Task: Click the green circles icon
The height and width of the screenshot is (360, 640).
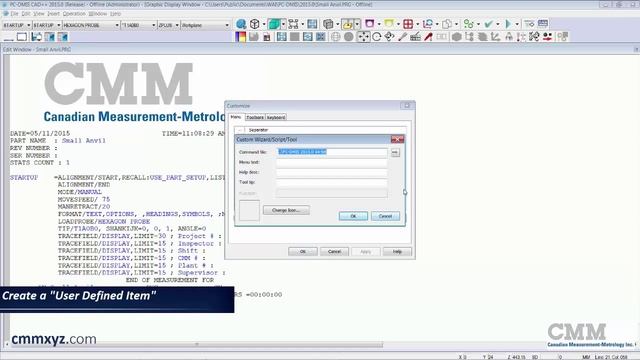Action: (469, 24)
